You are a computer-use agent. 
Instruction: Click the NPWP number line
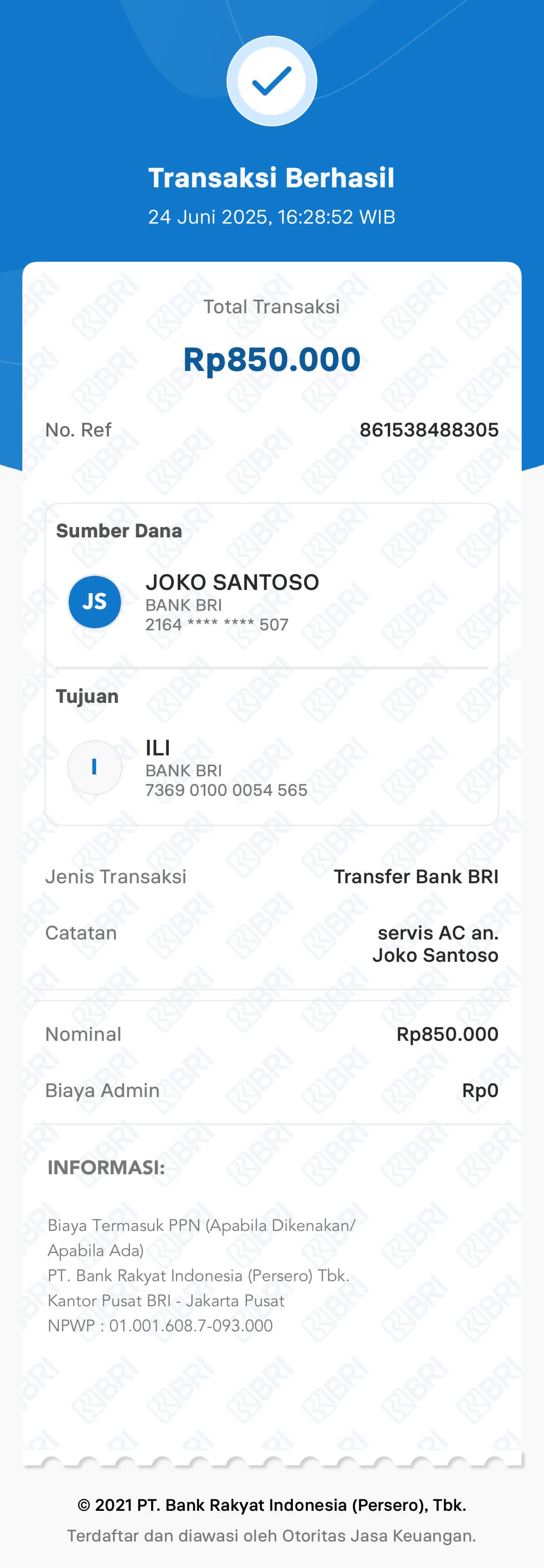pyautogui.click(x=160, y=1326)
